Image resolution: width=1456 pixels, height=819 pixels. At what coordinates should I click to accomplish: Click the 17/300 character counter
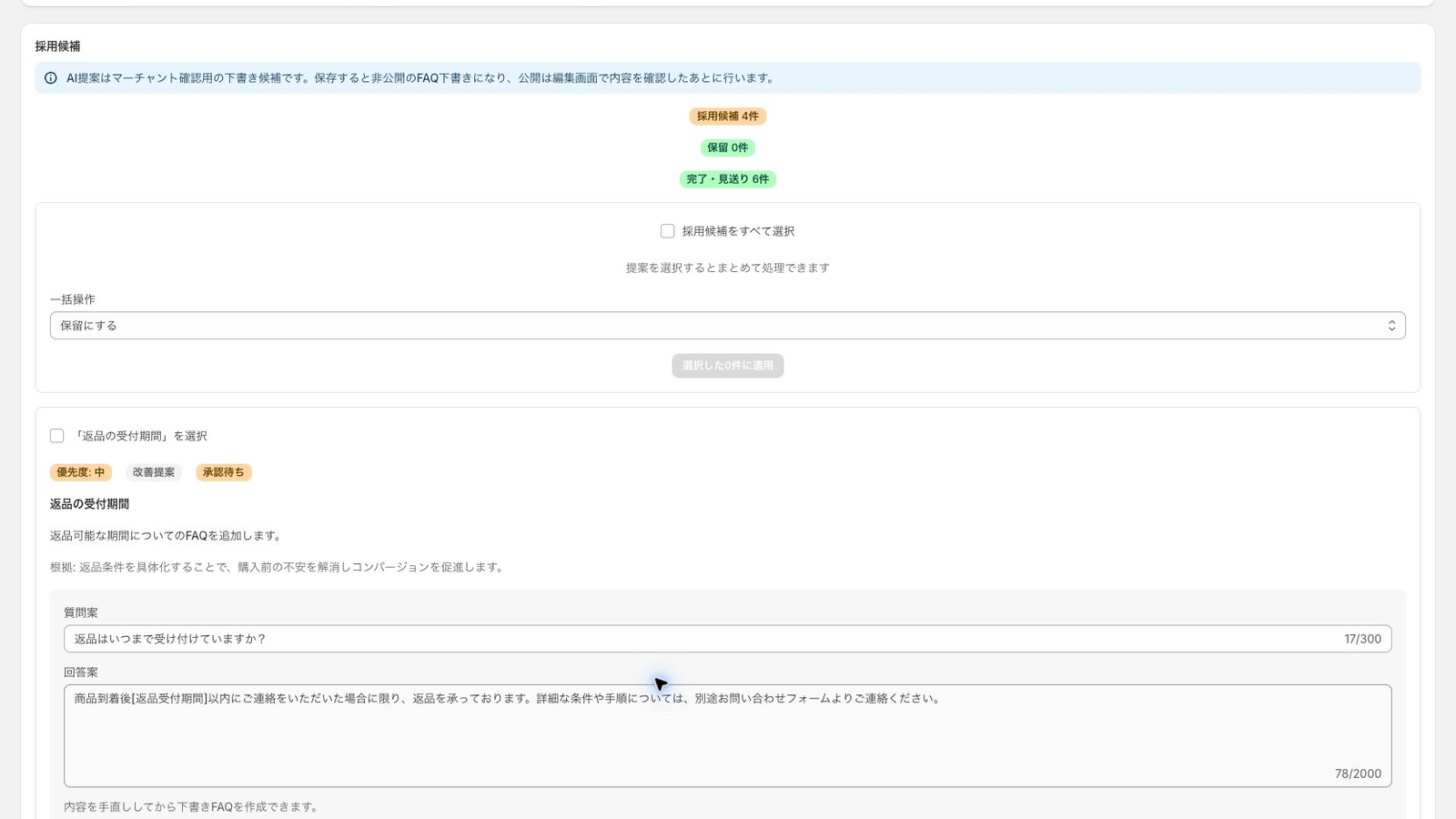1363,639
